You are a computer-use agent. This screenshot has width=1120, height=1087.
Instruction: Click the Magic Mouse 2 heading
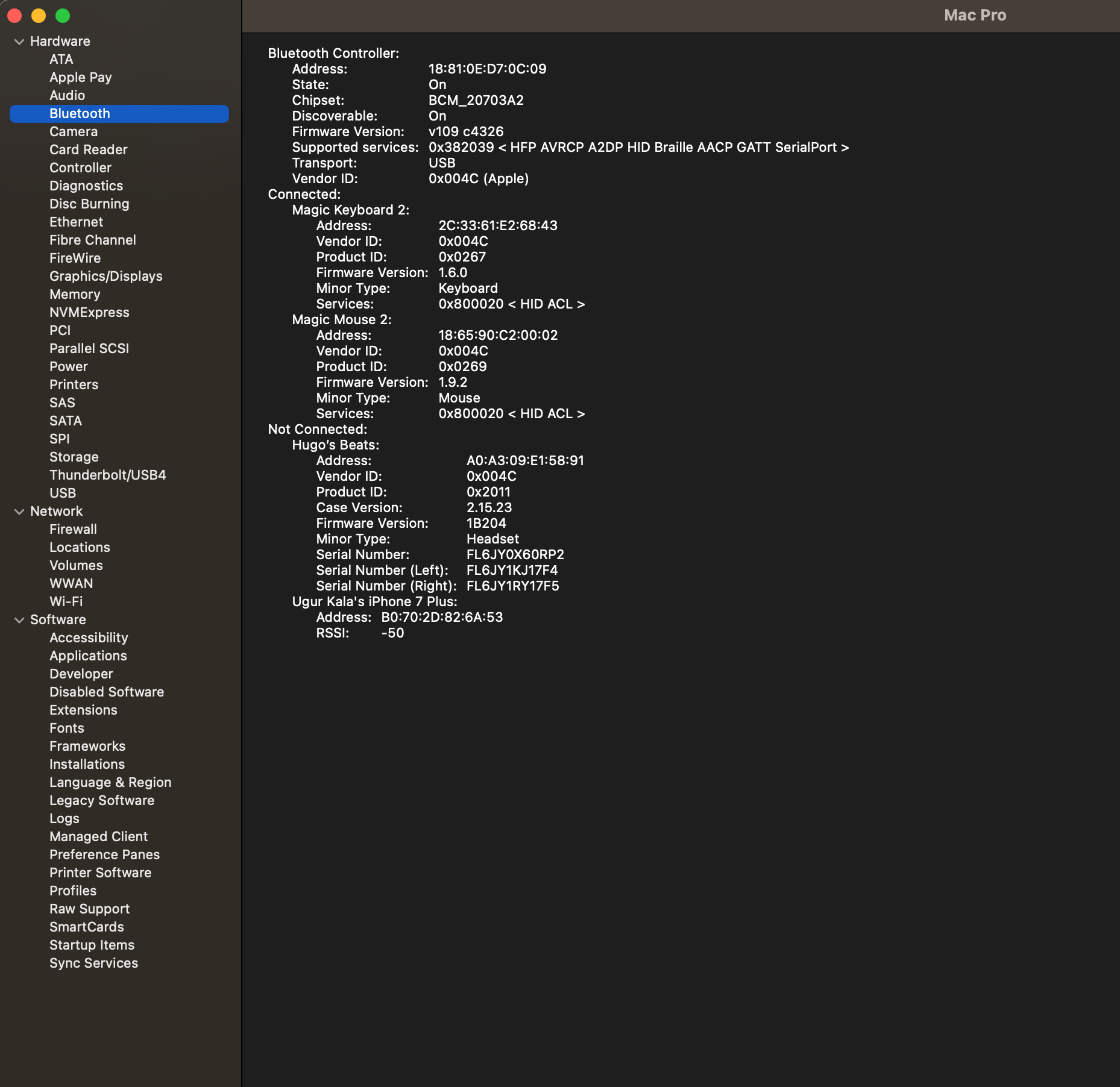[342, 319]
